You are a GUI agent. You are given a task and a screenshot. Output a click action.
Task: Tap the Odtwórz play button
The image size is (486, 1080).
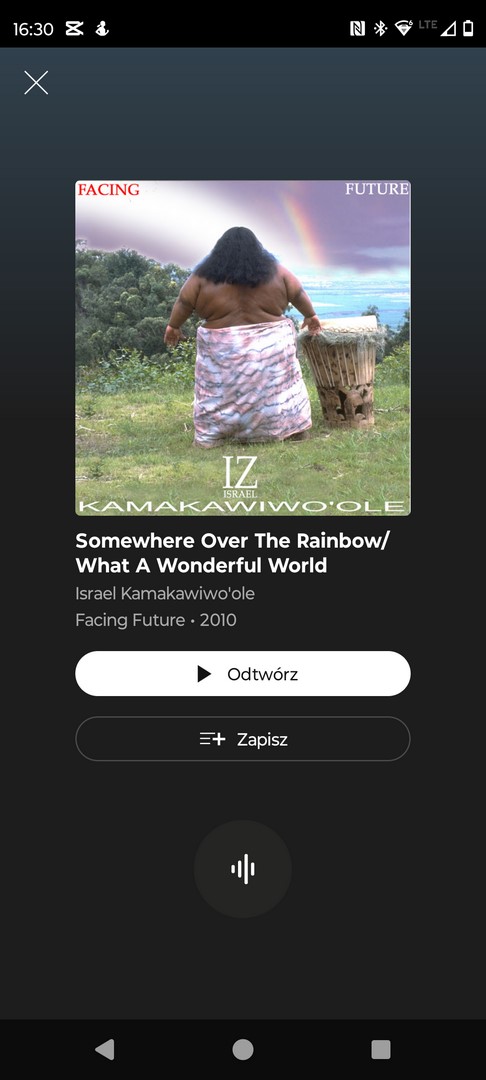pyautogui.click(x=243, y=674)
